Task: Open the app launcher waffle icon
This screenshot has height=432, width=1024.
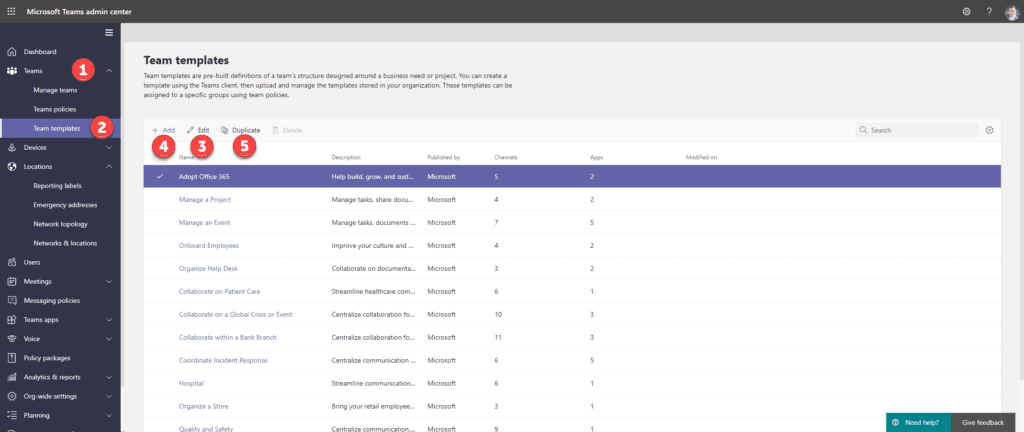Action: point(11,11)
